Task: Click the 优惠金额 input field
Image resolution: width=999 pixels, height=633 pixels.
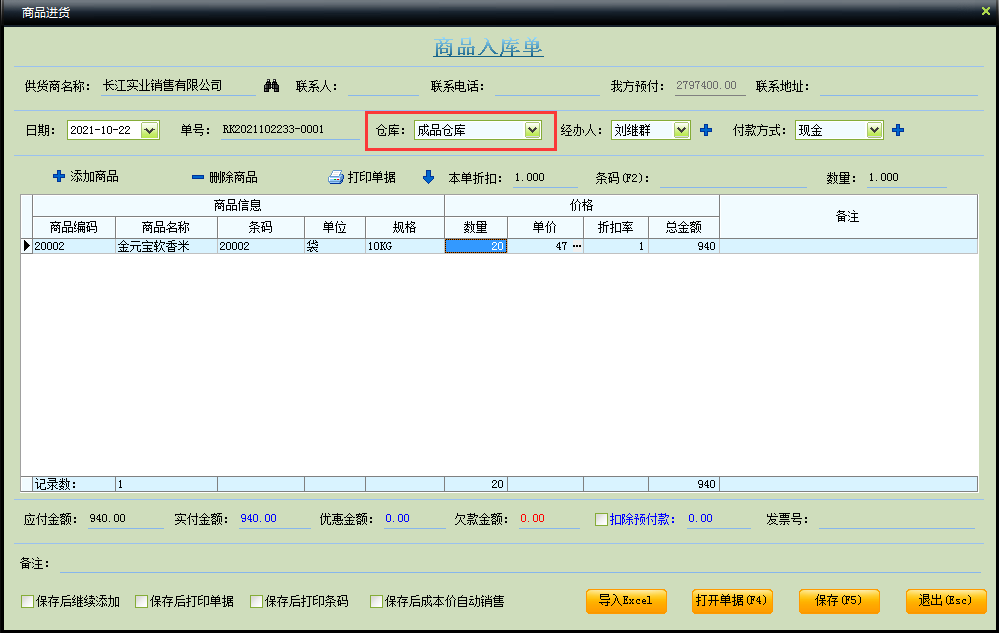Action: 415,519
